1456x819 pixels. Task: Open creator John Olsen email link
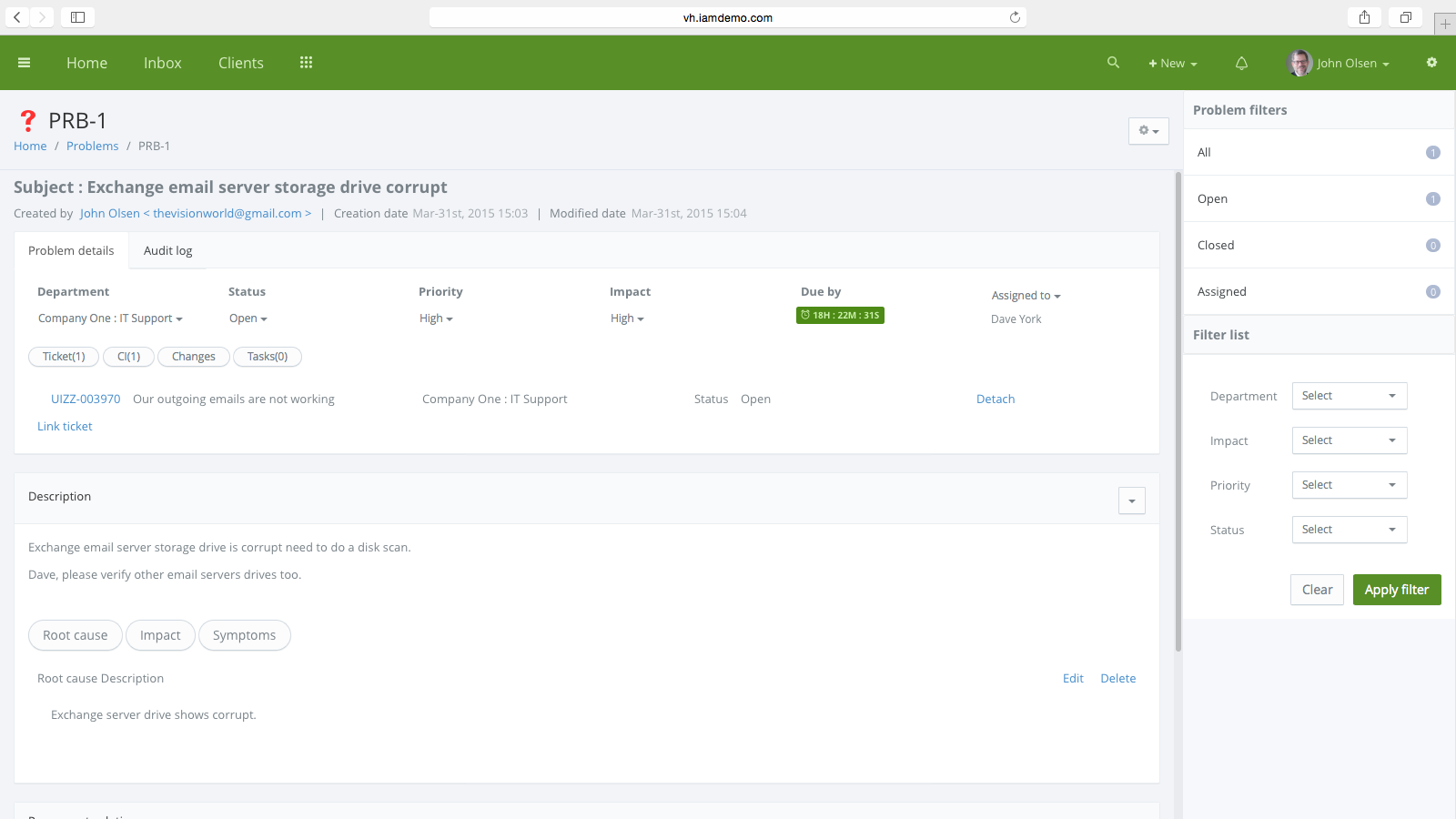pyautogui.click(x=196, y=213)
